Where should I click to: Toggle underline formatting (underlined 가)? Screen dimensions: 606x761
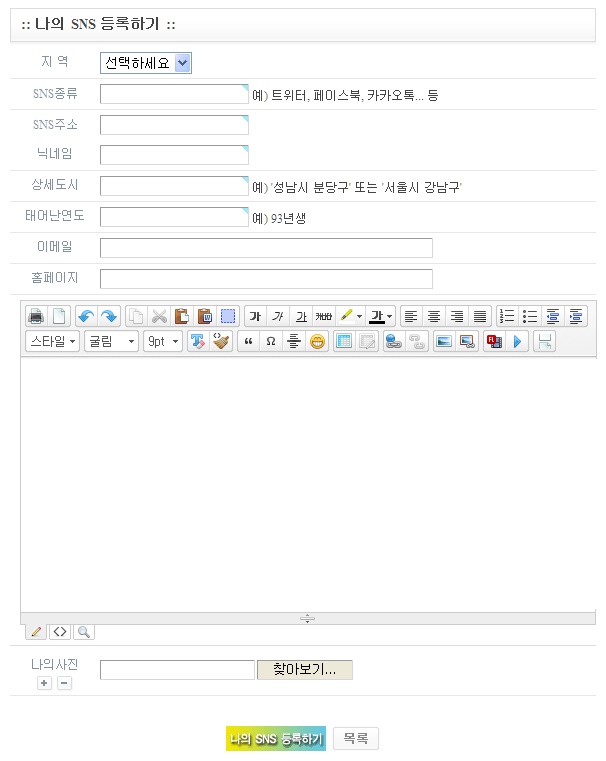pos(301,316)
